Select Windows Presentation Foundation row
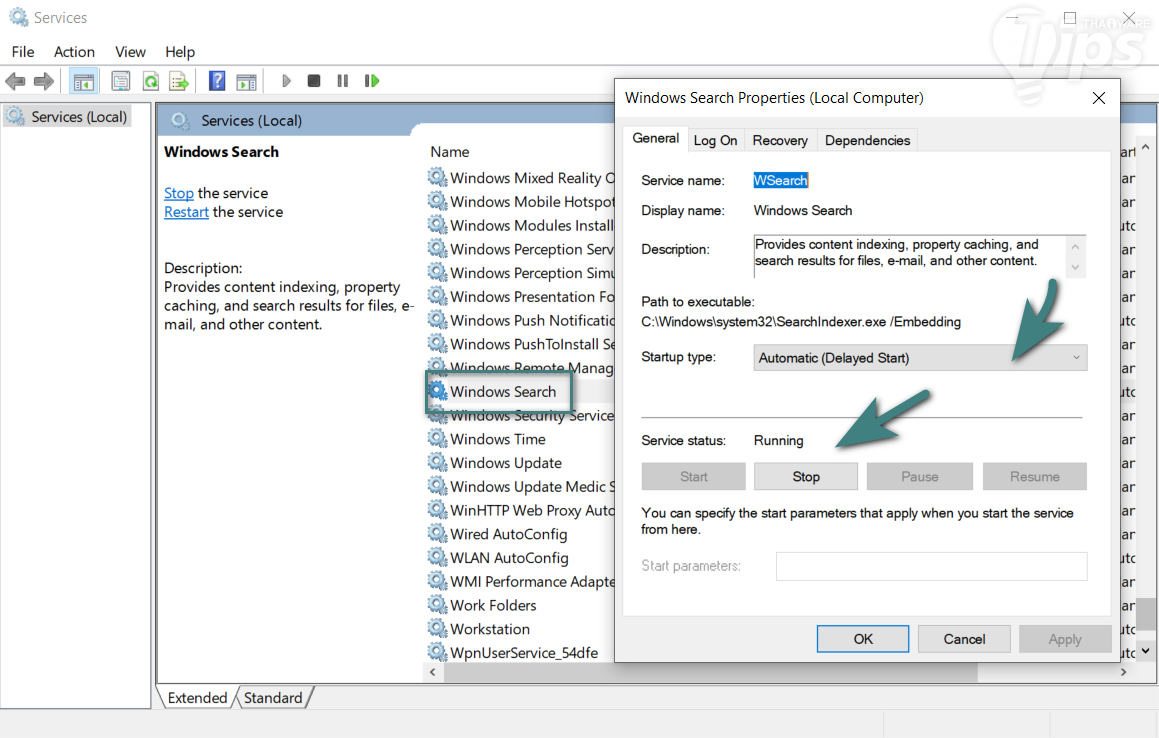 pyautogui.click(x=532, y=297)
